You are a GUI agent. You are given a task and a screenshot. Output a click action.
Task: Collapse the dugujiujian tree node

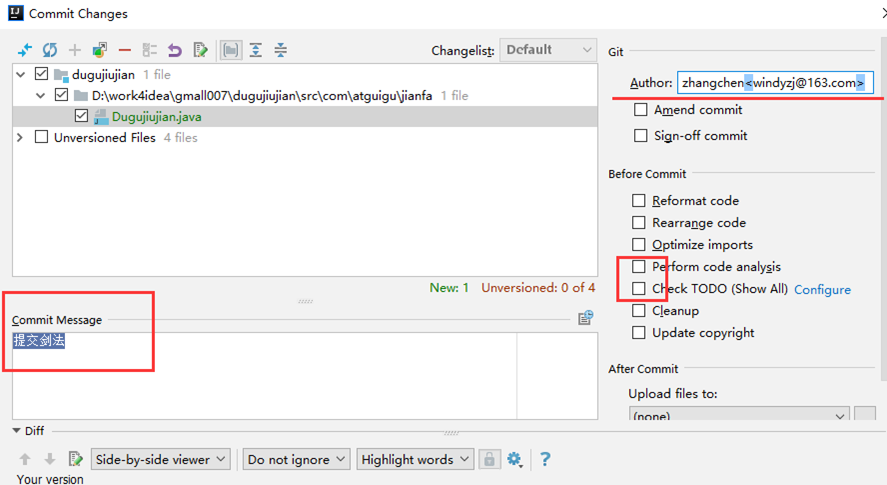click(x=21, y=74)
